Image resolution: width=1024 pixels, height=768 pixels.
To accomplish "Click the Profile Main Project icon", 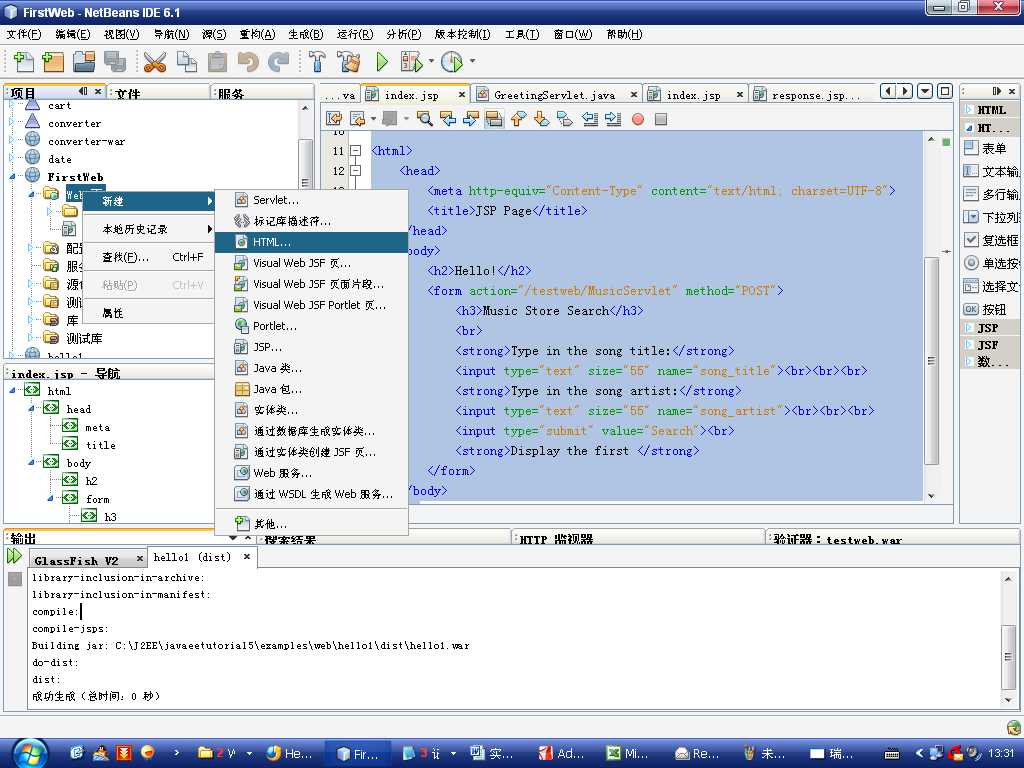I will 452,62.
